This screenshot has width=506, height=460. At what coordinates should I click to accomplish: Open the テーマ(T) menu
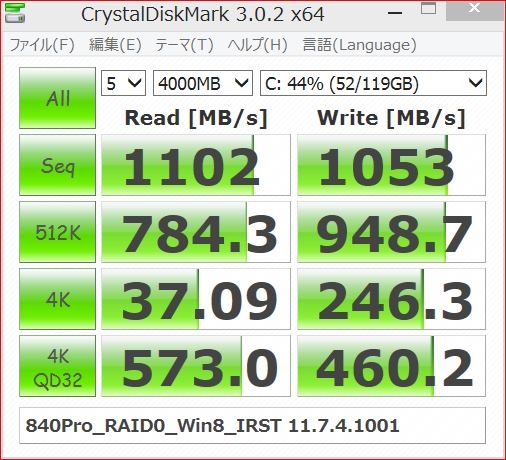184,45
